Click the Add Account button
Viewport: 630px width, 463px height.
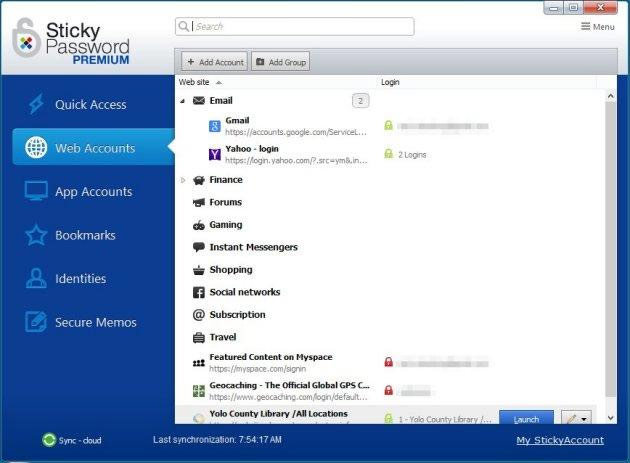click(x=215, y=62)
